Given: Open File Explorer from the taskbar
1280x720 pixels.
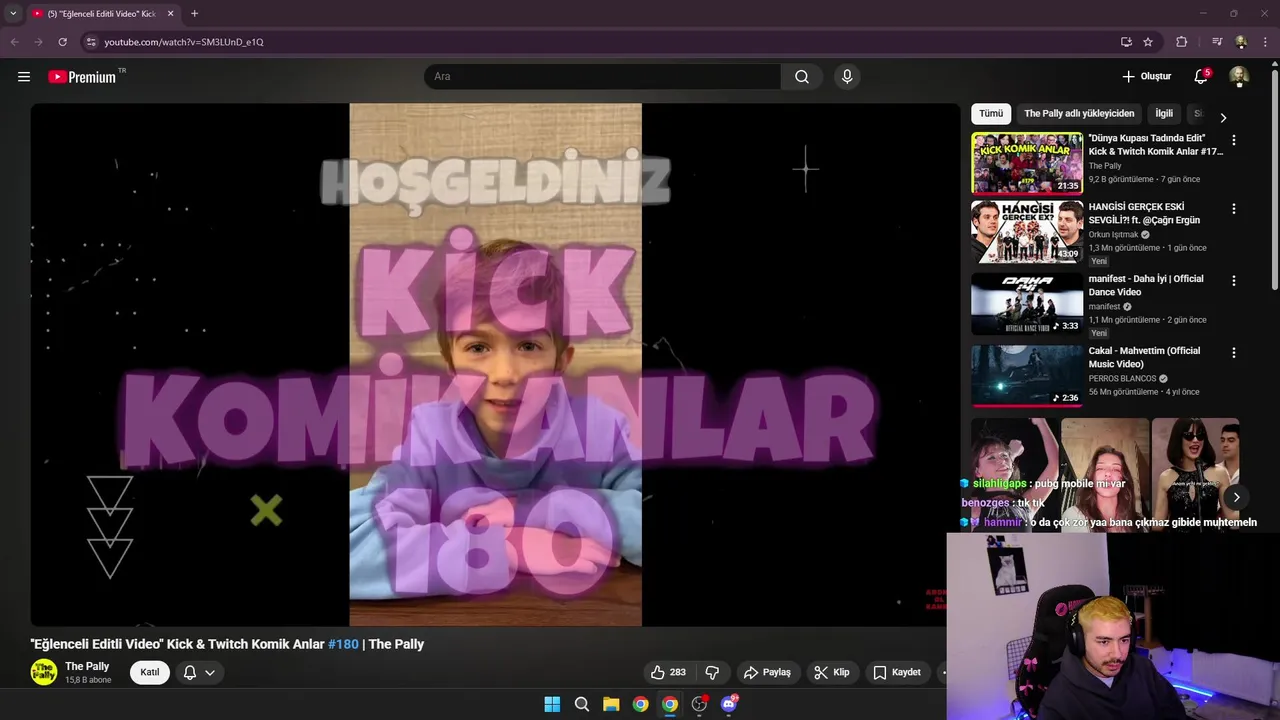Looking at the screenshot, I should coord(611,704).
